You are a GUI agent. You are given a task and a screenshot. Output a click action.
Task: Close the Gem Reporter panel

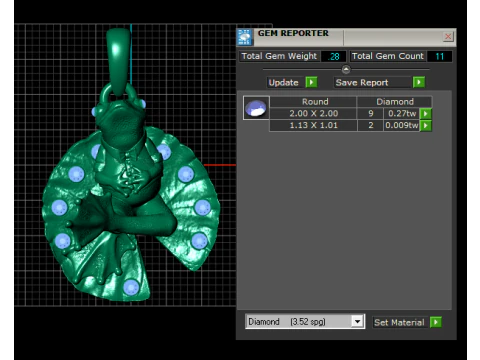448,36
